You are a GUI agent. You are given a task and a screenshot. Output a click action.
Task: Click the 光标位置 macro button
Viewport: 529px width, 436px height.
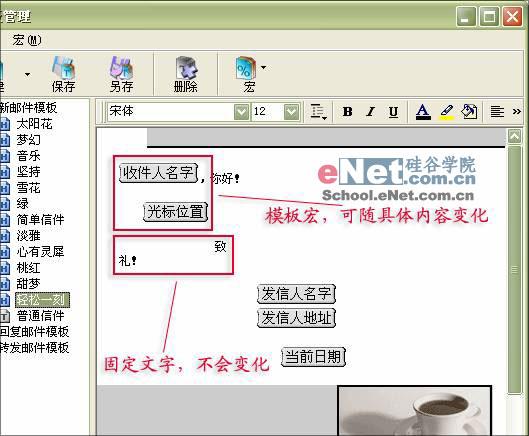click(175, 212)
